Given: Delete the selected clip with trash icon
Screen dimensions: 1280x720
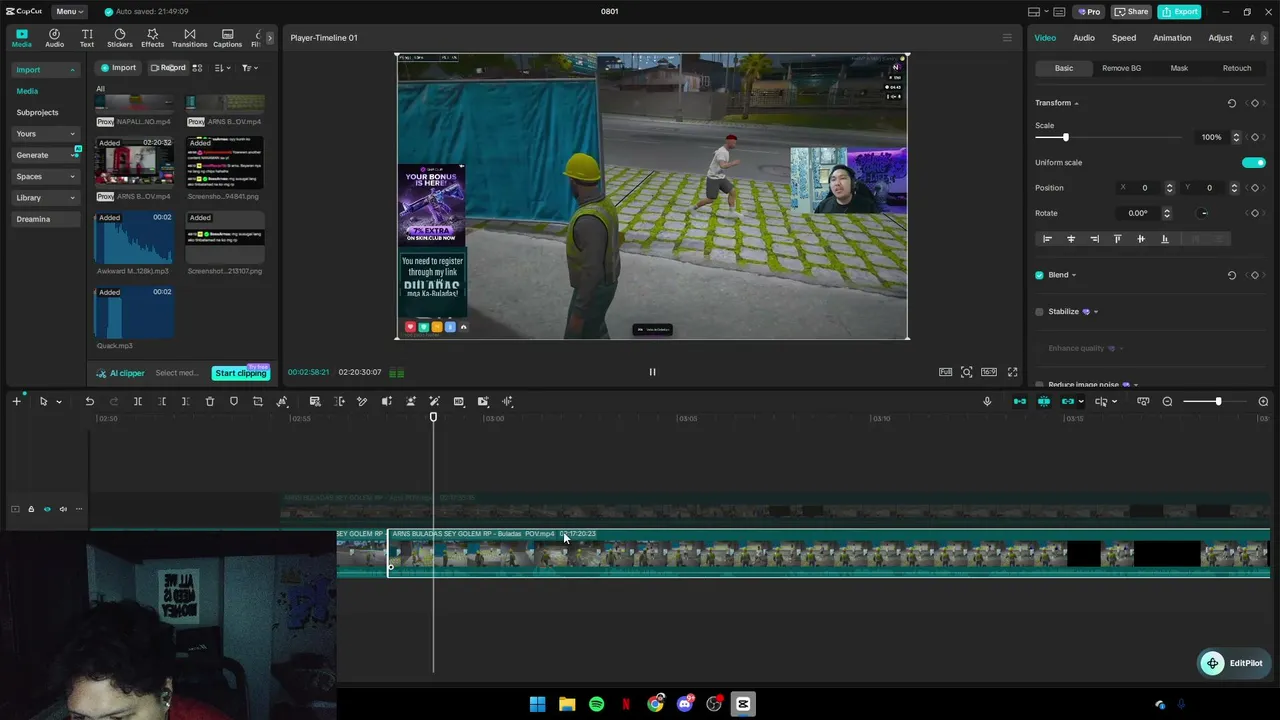Looking at the screenshot, I should pyautogui.click(x=210, y=401).
